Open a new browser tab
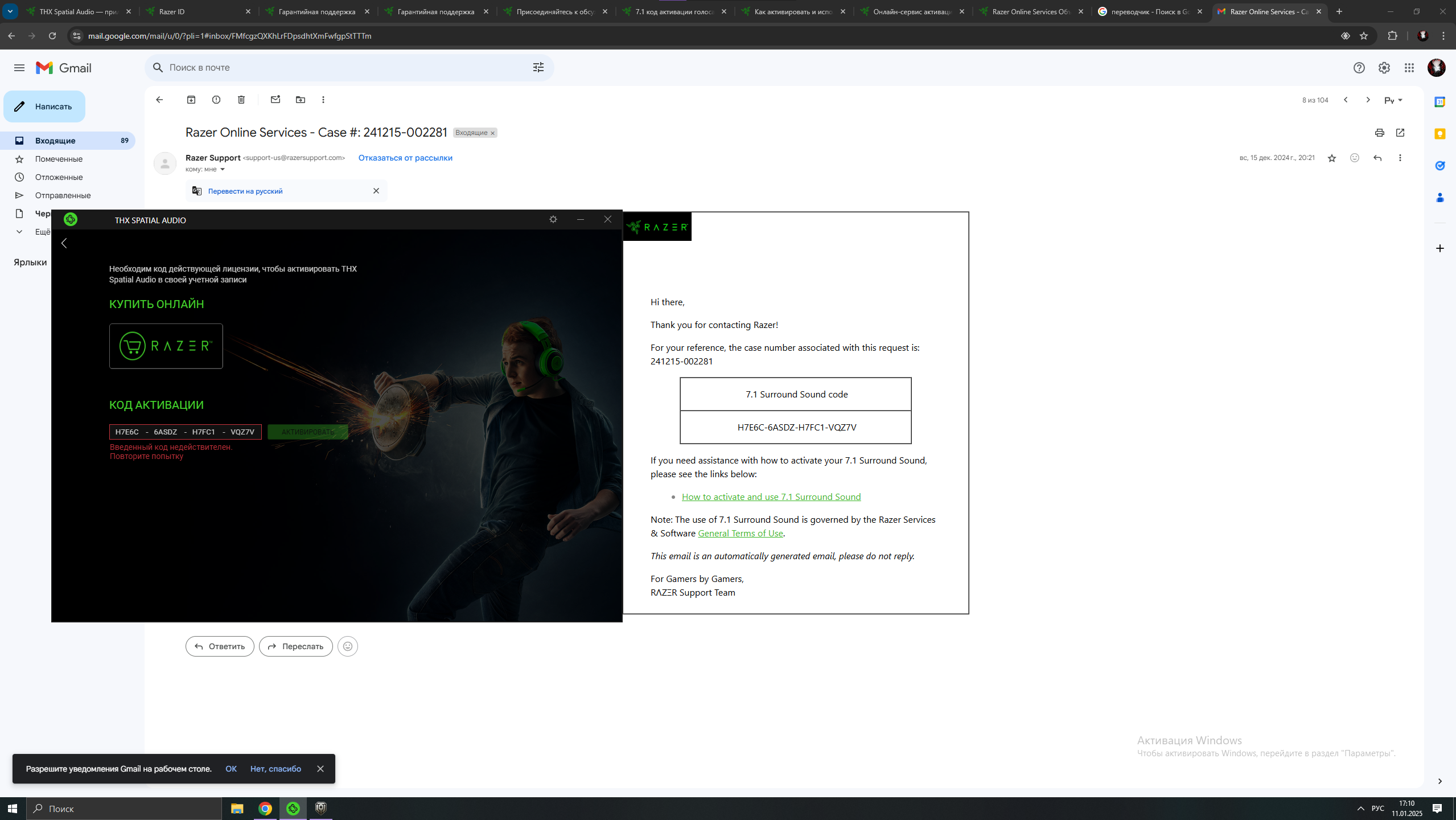 pyautogui.click(x=1339, y=11)
